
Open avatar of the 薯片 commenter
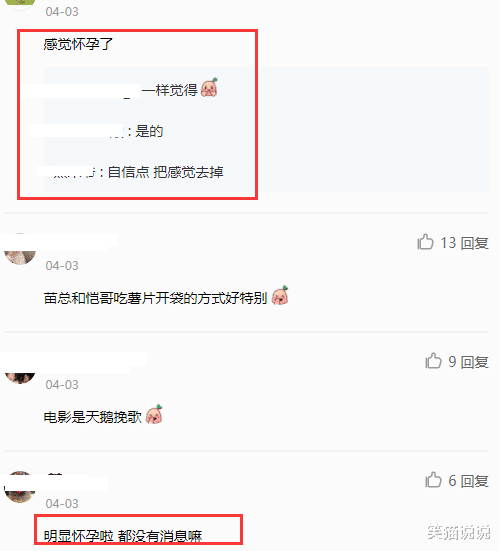pyautogui.click(x=20, y=250)
